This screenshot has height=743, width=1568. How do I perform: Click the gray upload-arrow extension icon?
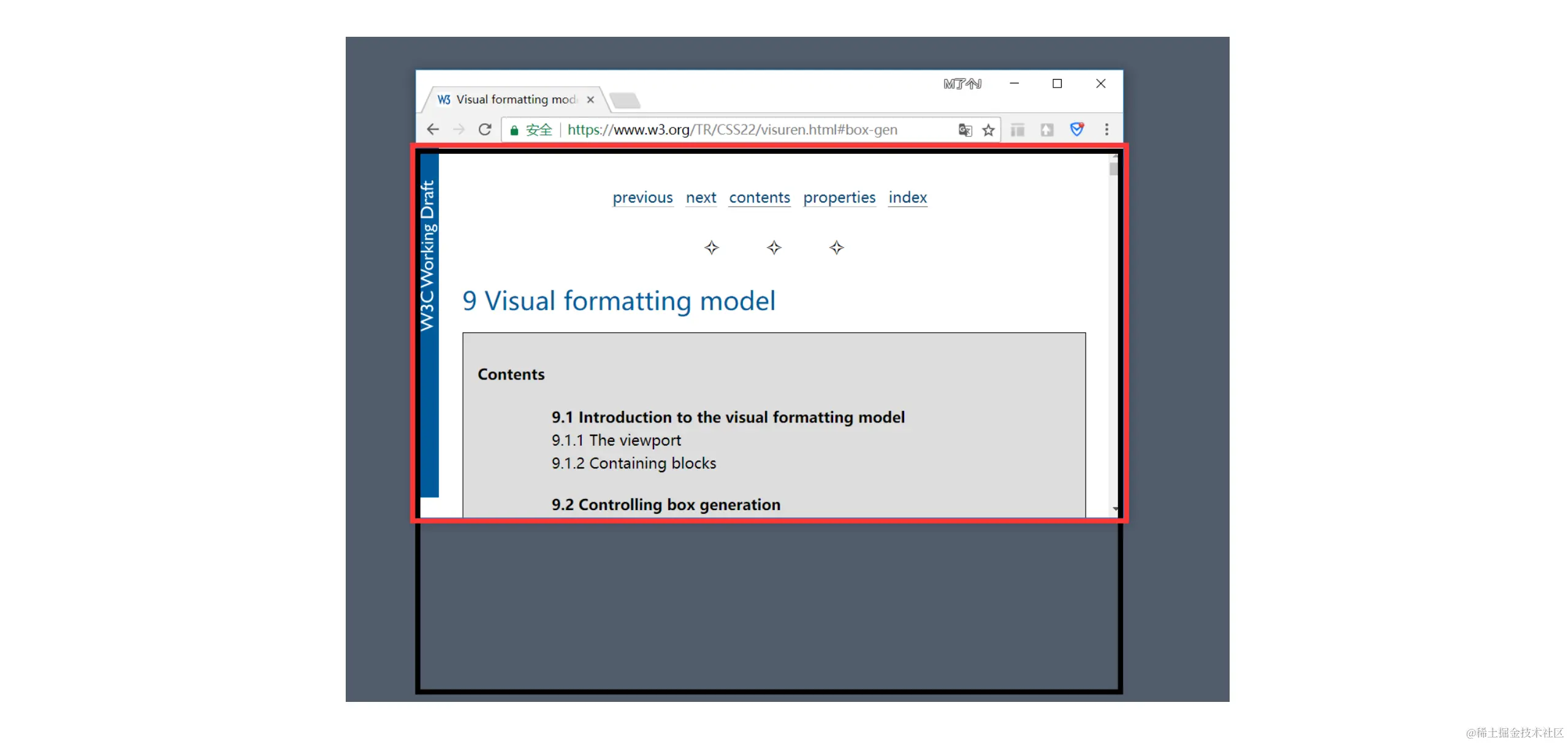click(1047, 129)
